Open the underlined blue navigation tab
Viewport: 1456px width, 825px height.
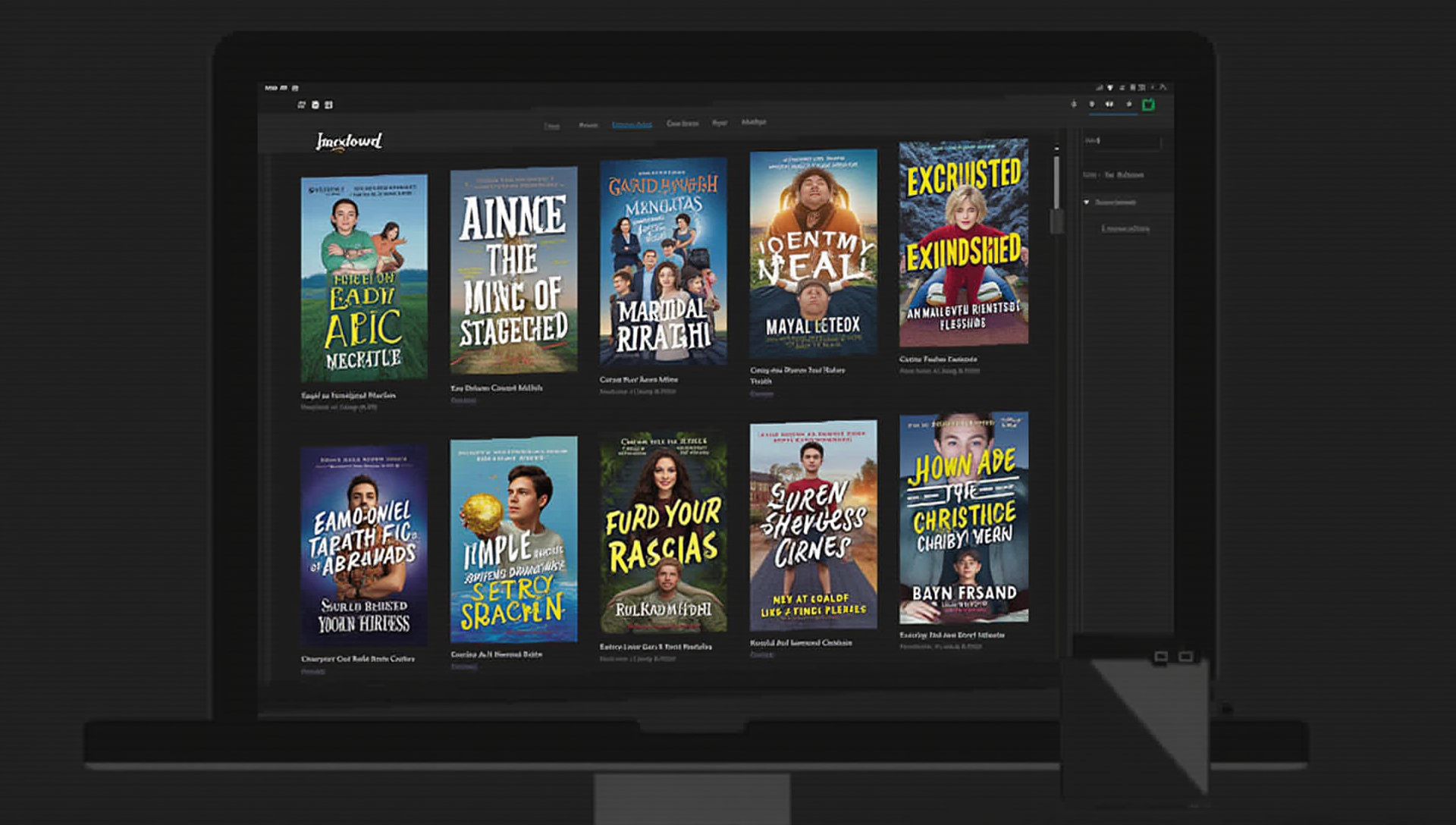632,124
